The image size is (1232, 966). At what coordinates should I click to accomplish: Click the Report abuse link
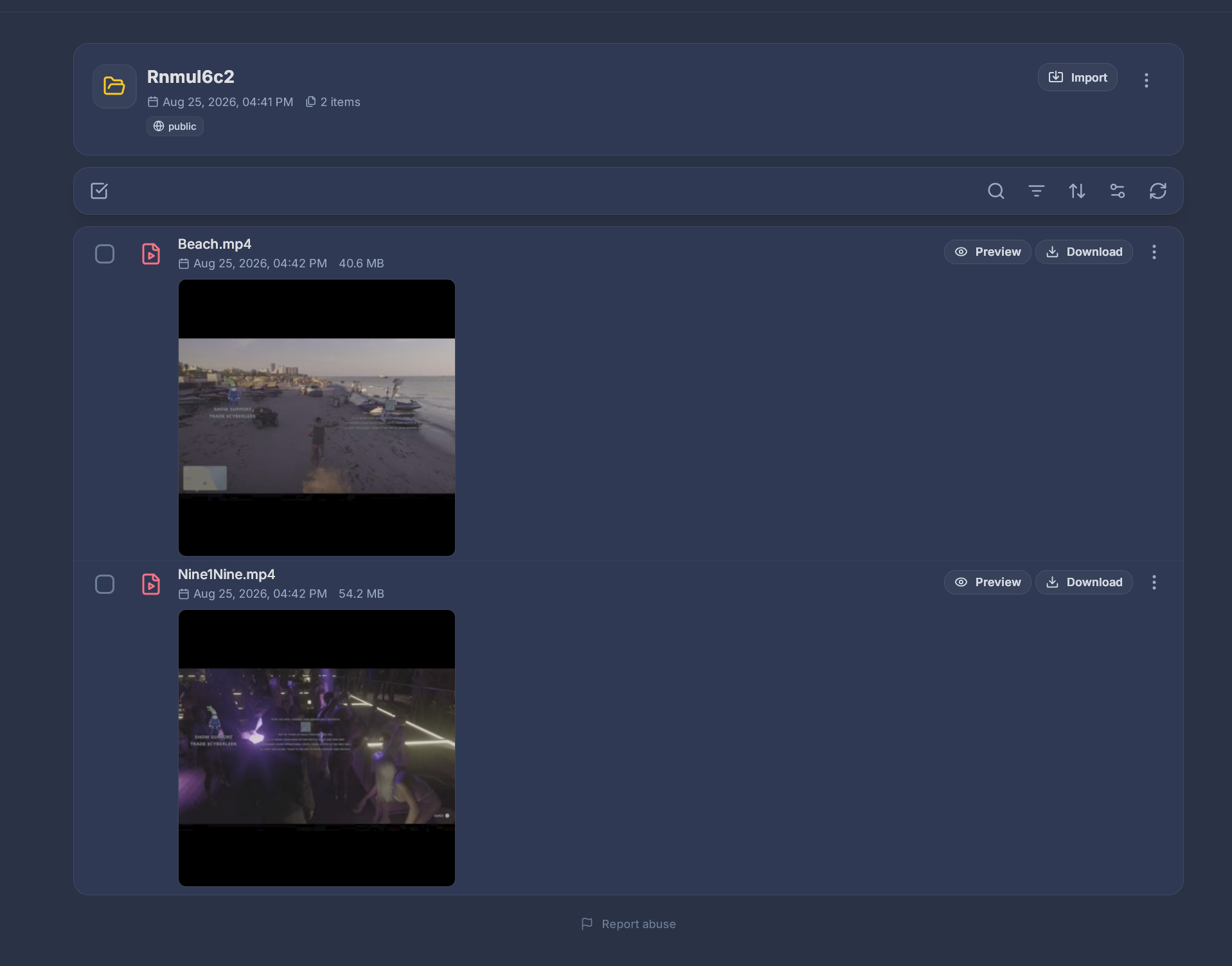pos(629,924)
